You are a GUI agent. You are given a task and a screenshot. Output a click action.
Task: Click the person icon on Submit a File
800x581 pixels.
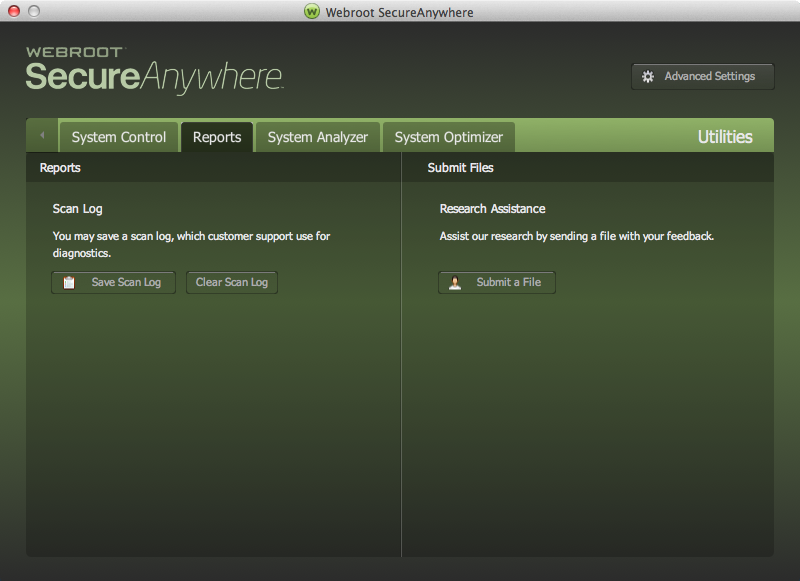(455, 283)
